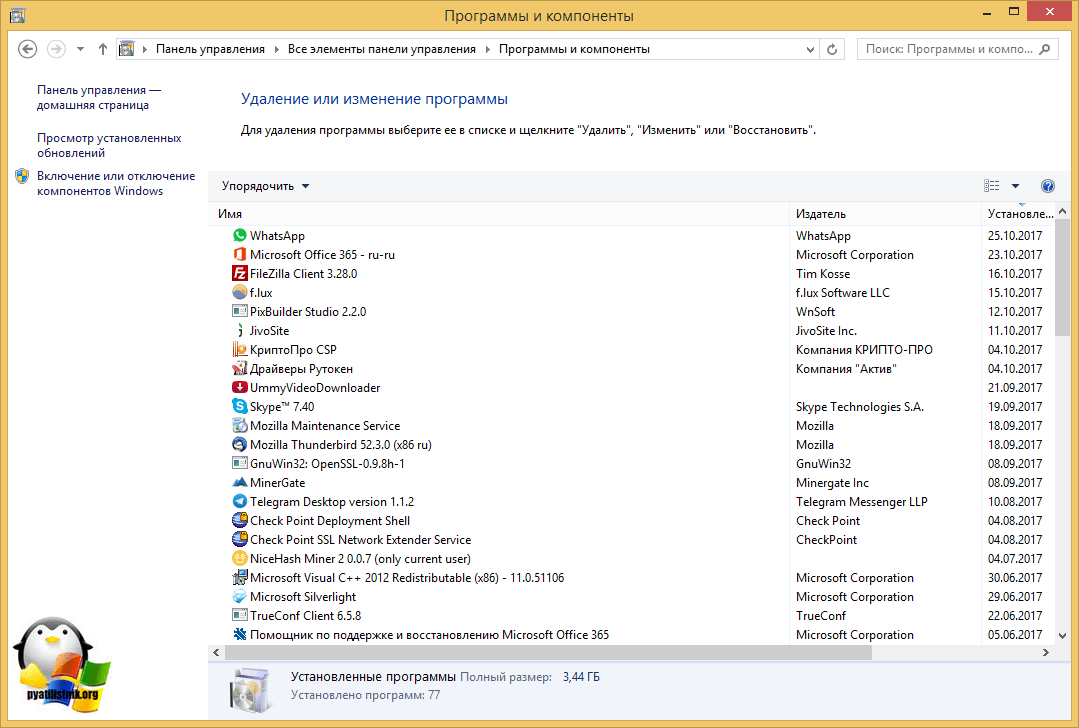Select the Telegram Desktop icon

click(x=239, y=502)
